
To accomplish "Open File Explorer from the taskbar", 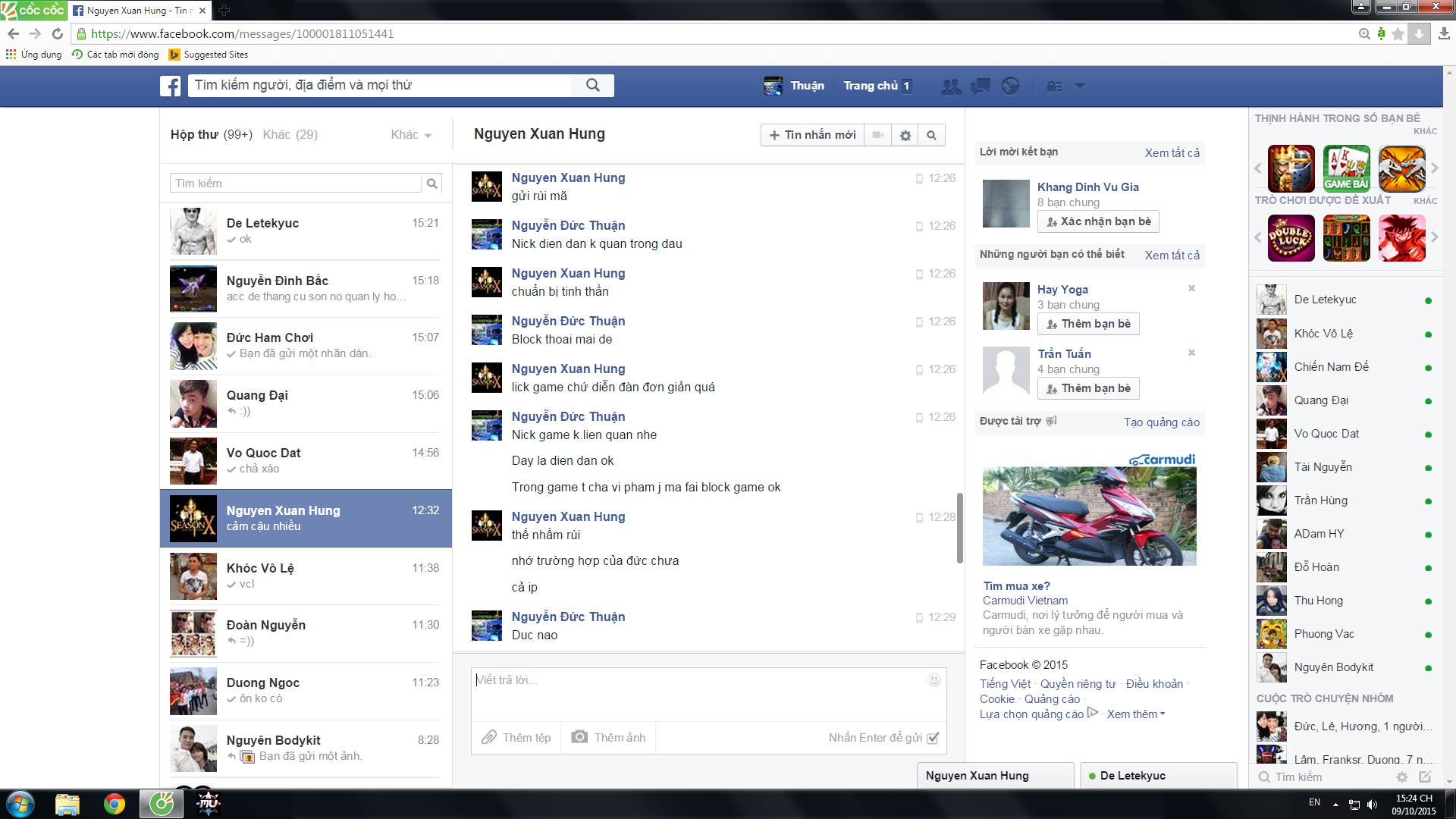I will click(67, 804).
